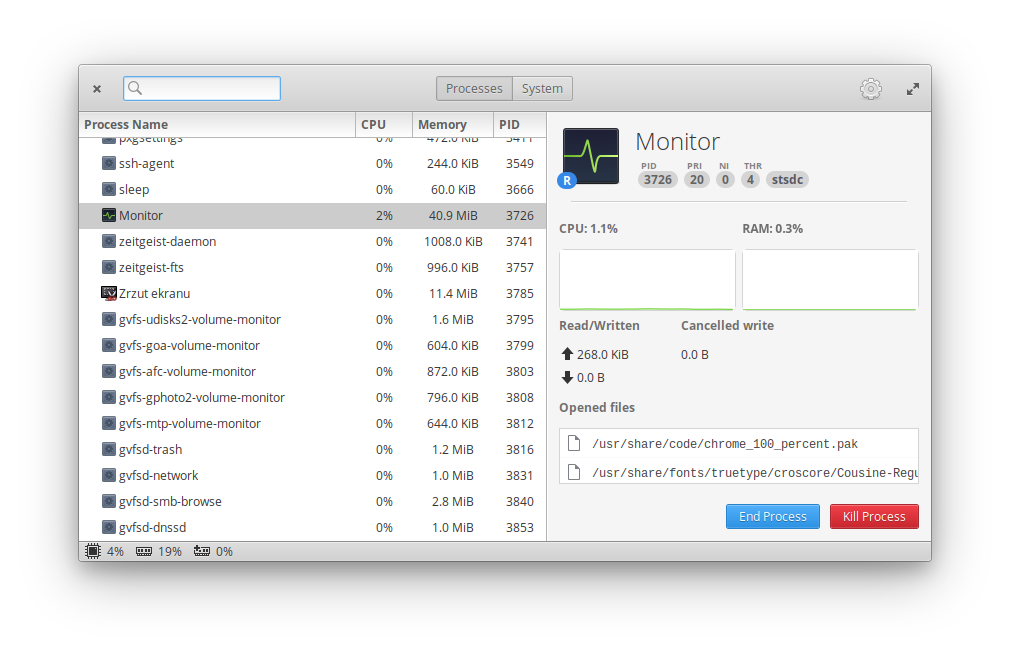The width and height of the screenshot is (1010, 654).
Task: Click the 19% memory status value
Action: [x=170, y=552]
